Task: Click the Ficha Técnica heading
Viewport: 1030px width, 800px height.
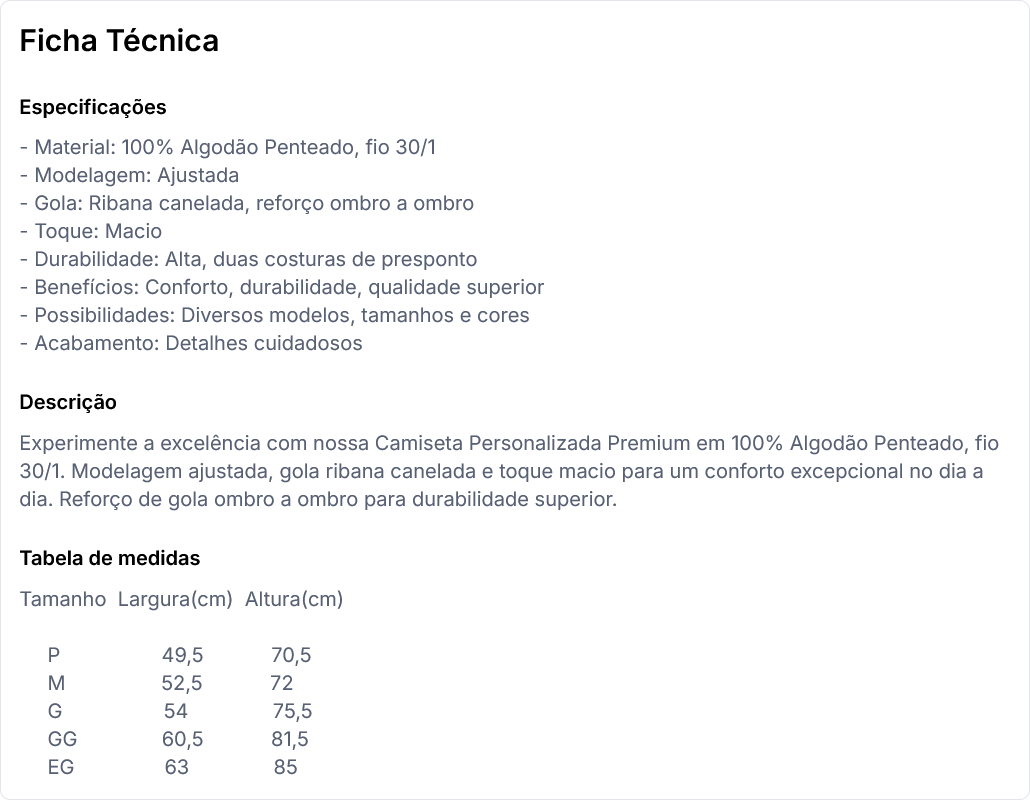Action: tap(119, 41)
